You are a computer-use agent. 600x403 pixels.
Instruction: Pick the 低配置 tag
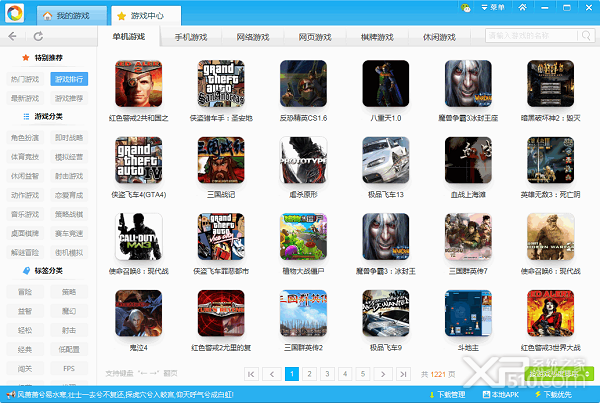coord(69,349)
